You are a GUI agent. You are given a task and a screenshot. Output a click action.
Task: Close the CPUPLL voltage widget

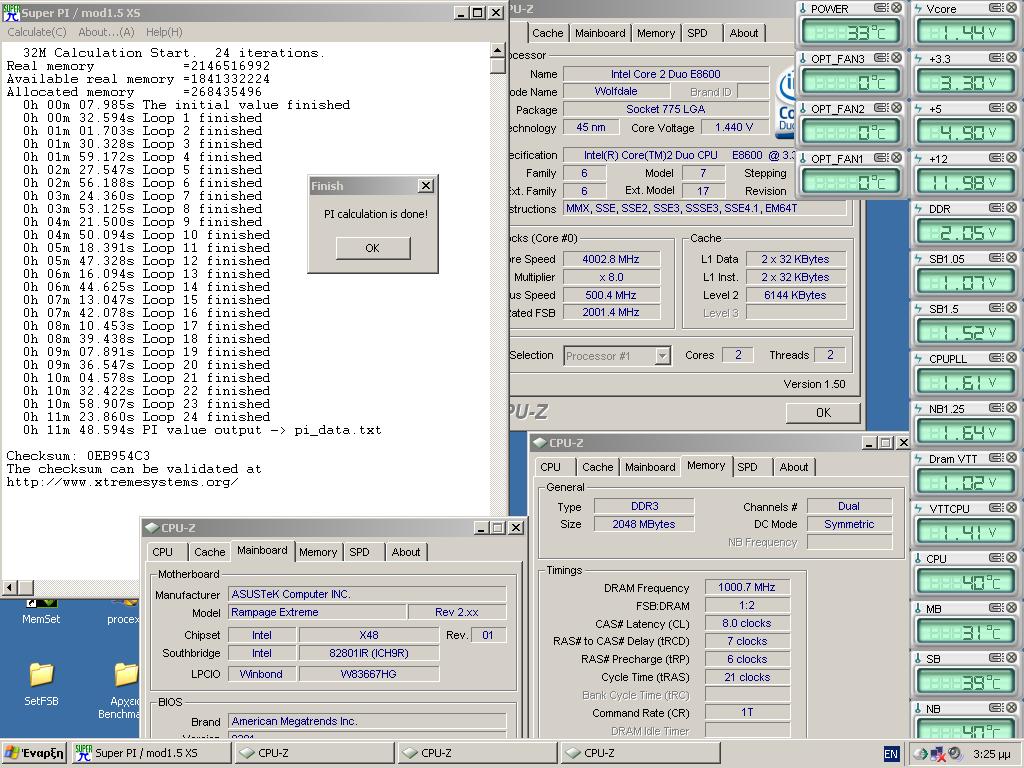click(1012, 357)
